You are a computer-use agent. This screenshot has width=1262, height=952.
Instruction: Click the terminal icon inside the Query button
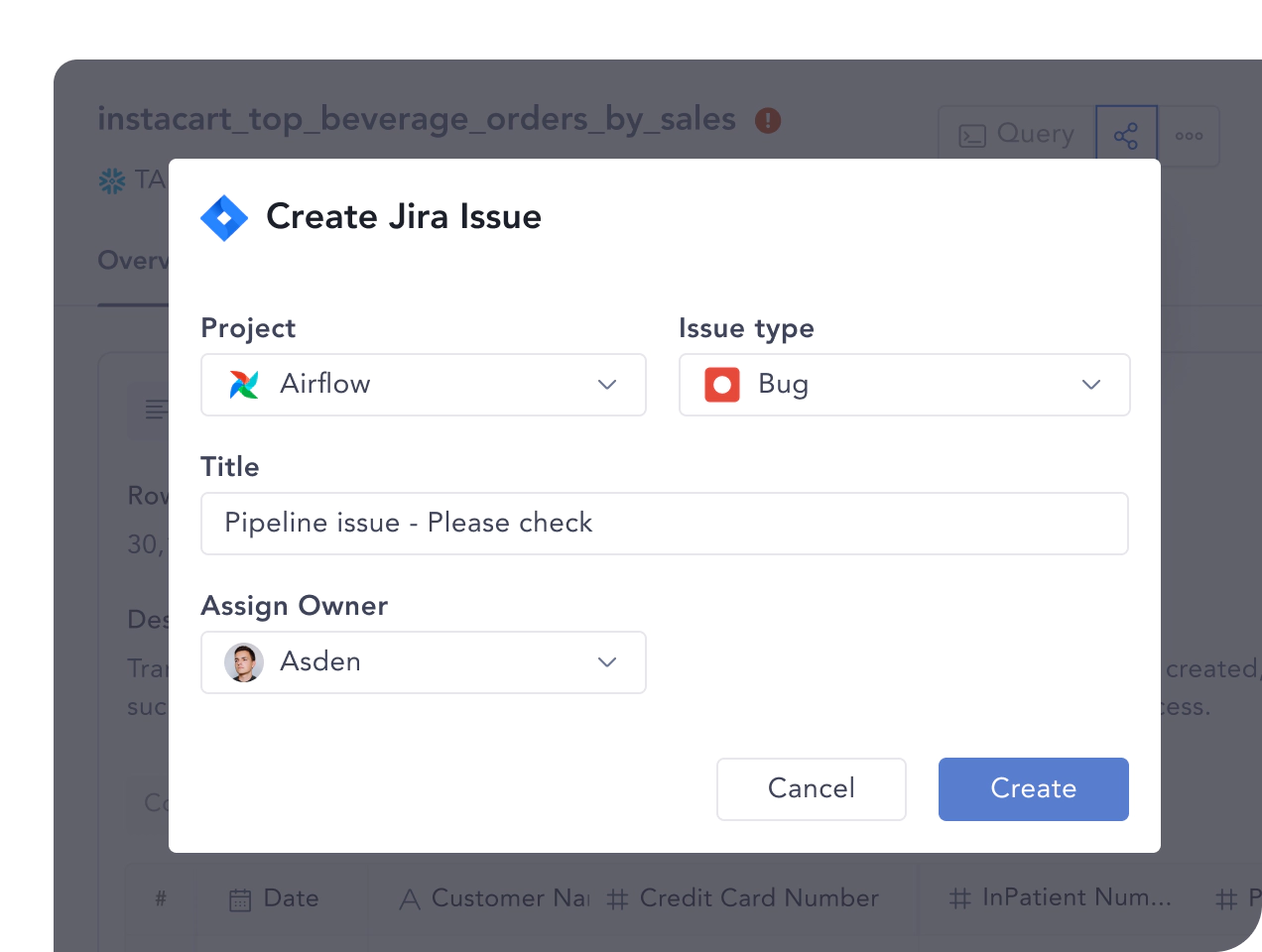pyautogui.click(x=972, y=136)
